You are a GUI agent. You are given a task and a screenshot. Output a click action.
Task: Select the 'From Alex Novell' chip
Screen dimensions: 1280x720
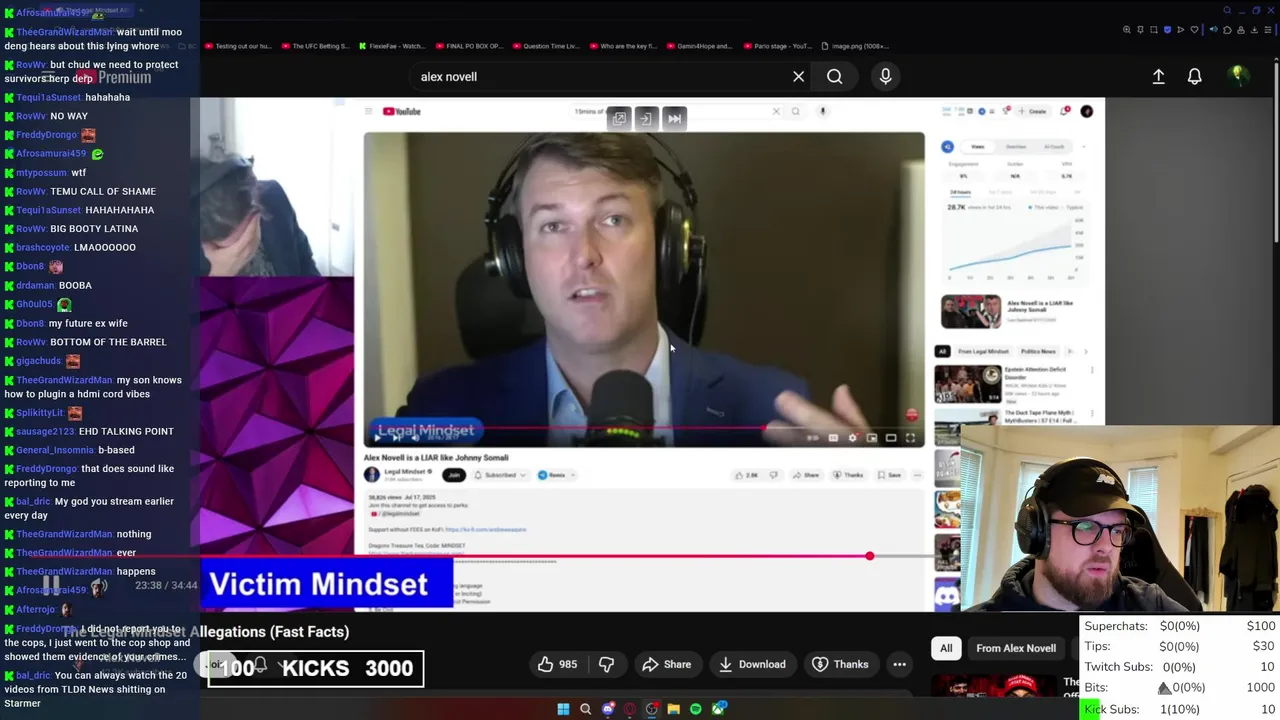click(x=1016, y=648)
